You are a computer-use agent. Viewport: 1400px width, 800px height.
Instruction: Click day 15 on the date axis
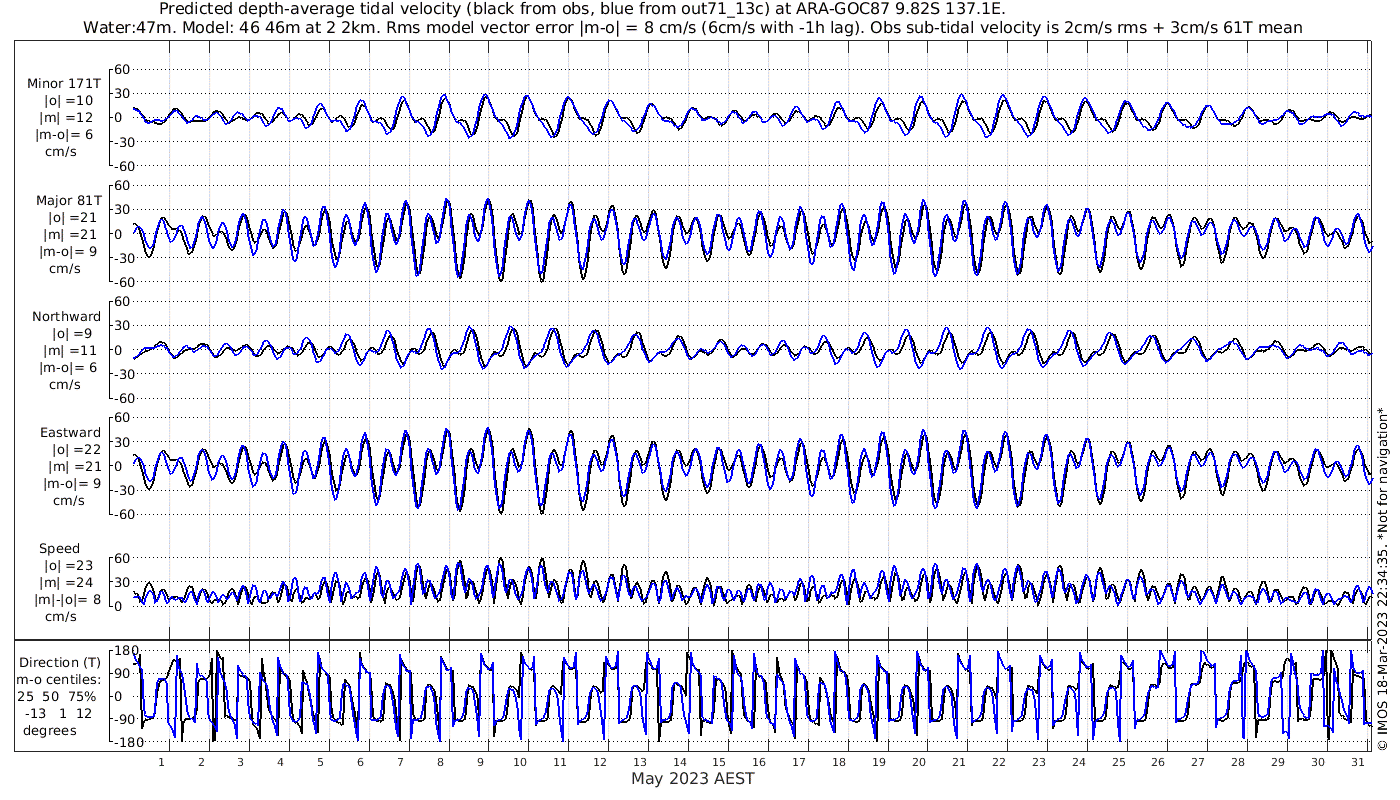tap(719, 762)
